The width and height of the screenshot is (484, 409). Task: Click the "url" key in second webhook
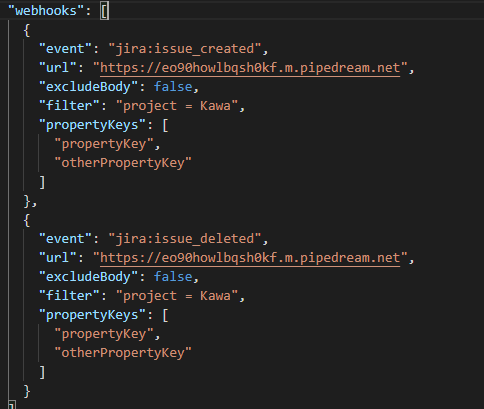(58, 258)
